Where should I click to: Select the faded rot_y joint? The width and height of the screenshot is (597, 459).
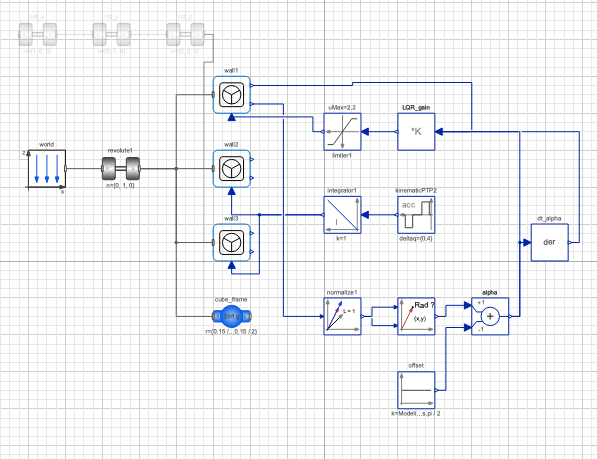click(112, 34)
